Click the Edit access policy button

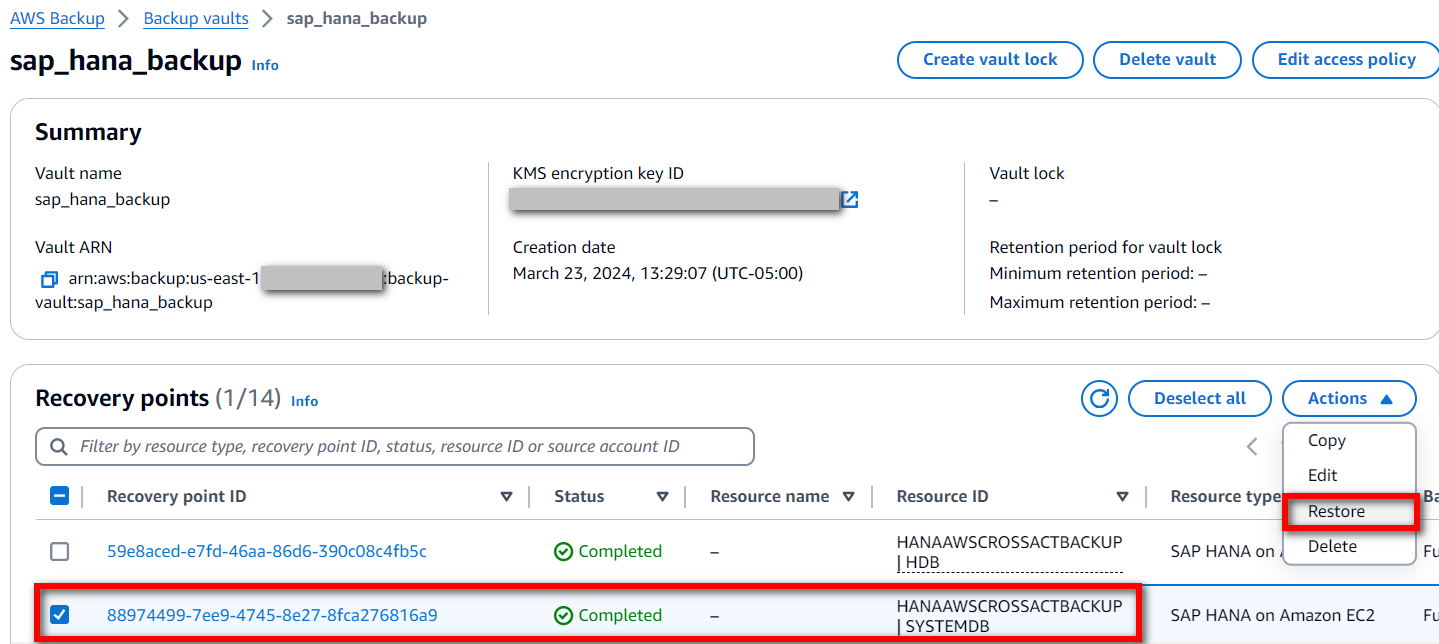click(1346, 59)
